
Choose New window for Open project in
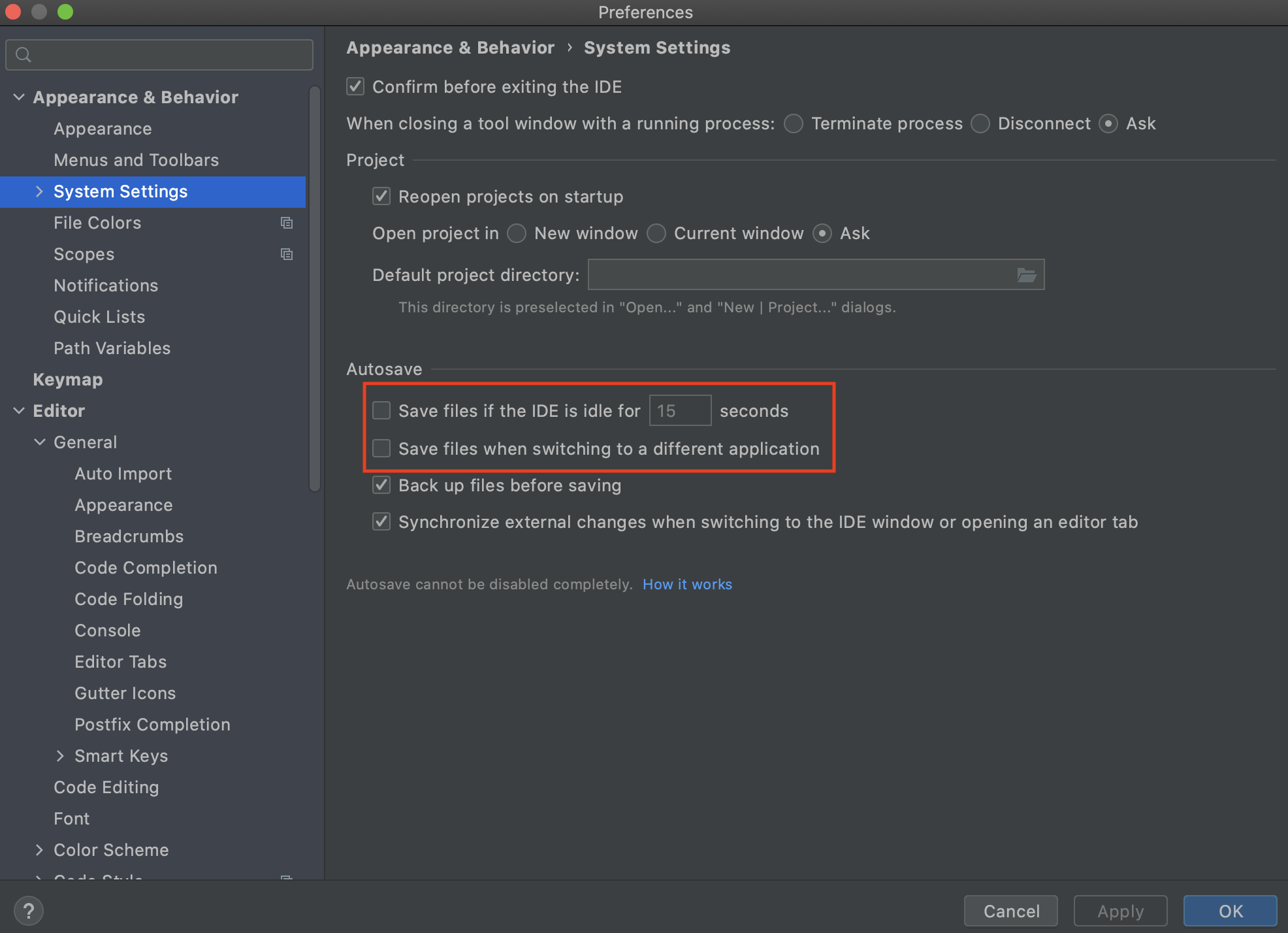[517, 233]
